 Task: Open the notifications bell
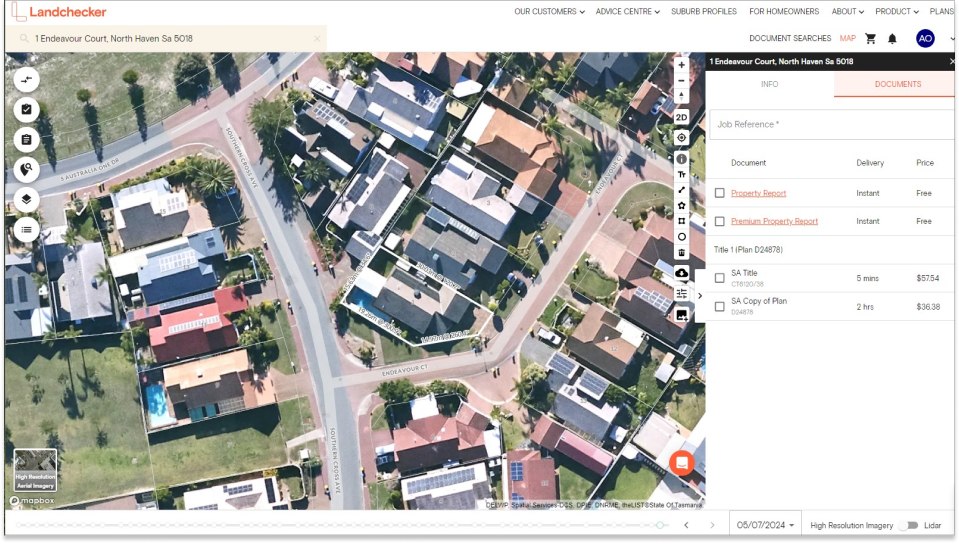(892, 39)
